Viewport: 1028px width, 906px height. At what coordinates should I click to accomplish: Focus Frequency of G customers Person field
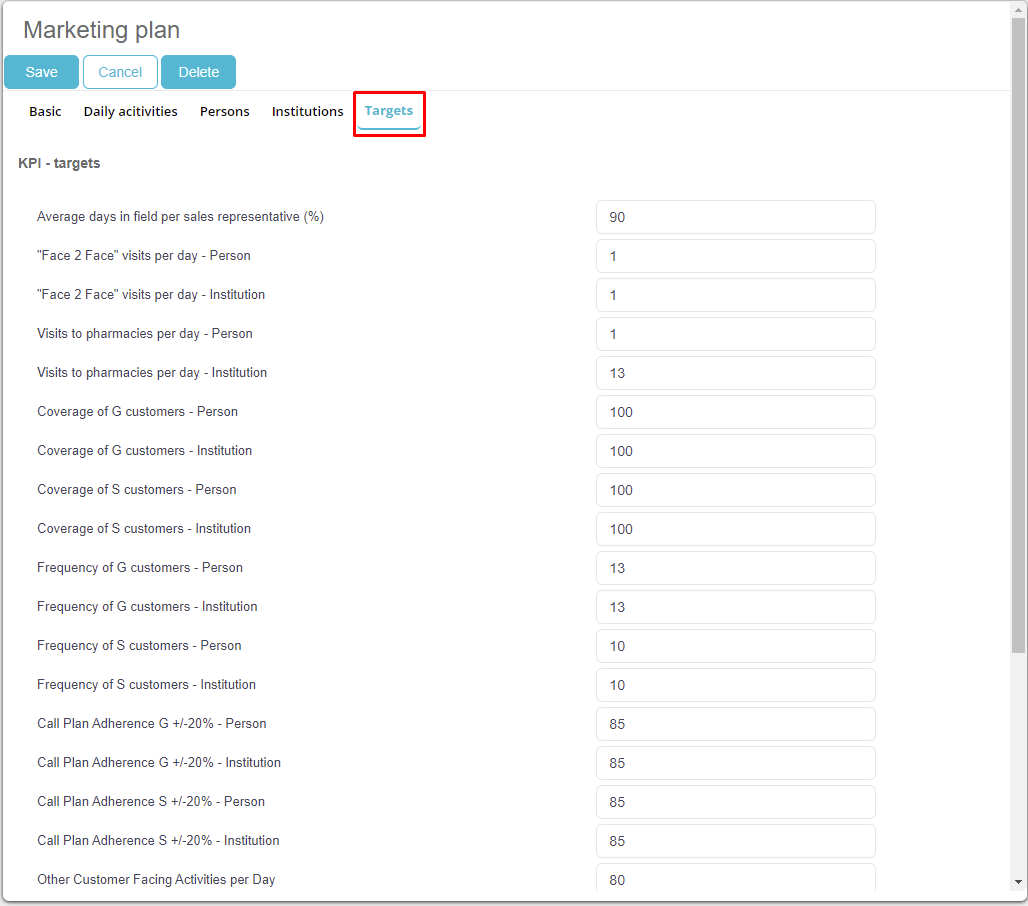tap(735, 568)
